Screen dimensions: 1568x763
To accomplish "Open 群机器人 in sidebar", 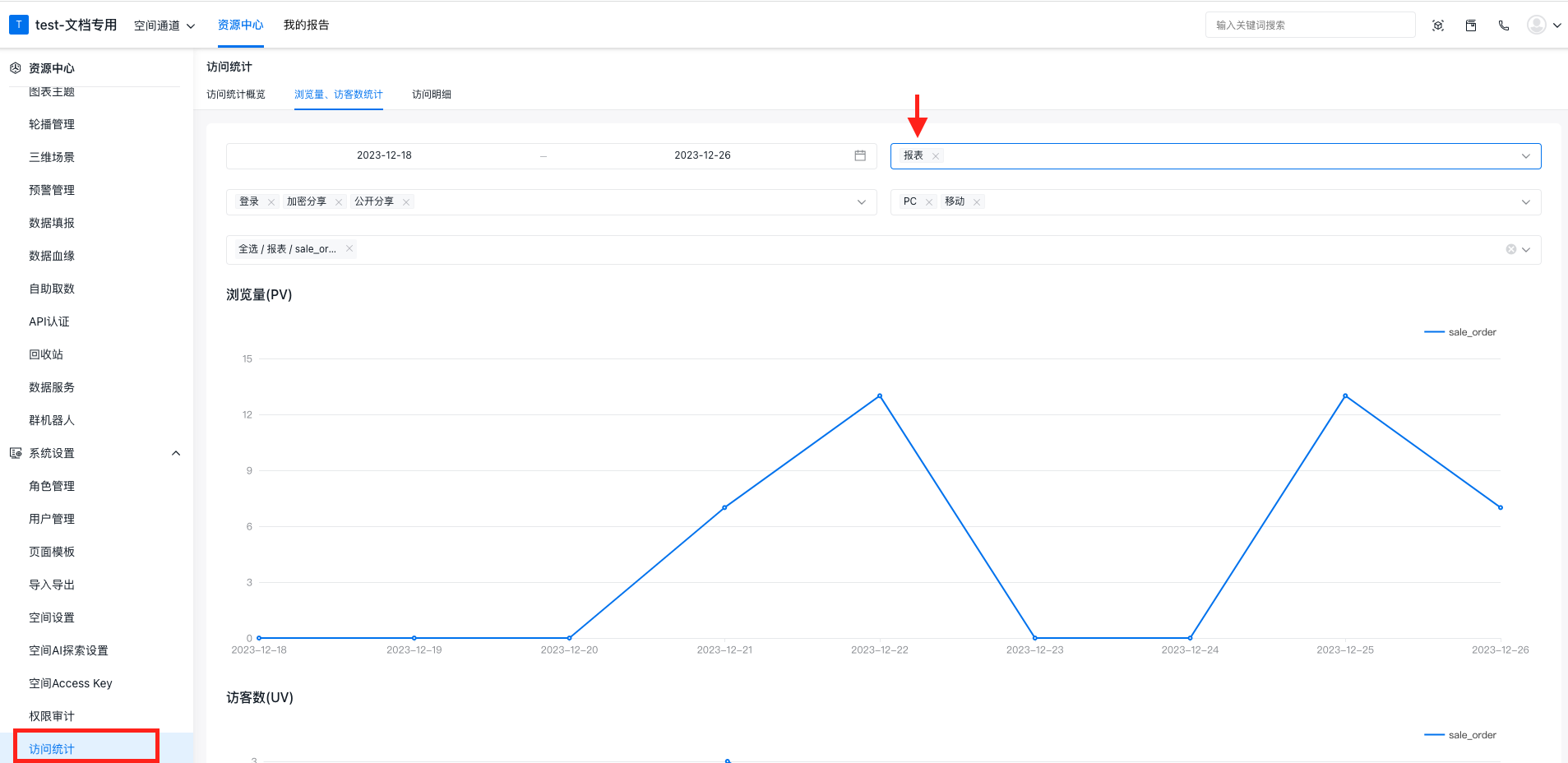I will coord(52,420).
